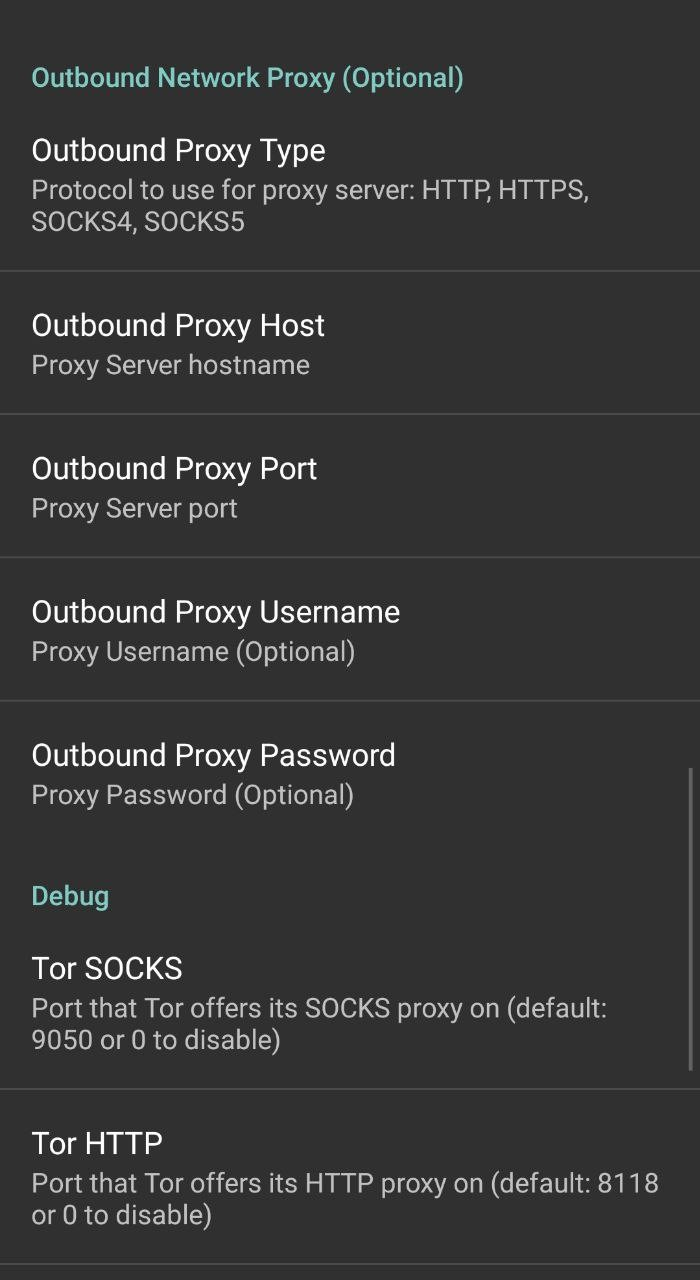
Task: Tap the 'Proxy Username (Optional)' subtitle
Action: (193, 652)
